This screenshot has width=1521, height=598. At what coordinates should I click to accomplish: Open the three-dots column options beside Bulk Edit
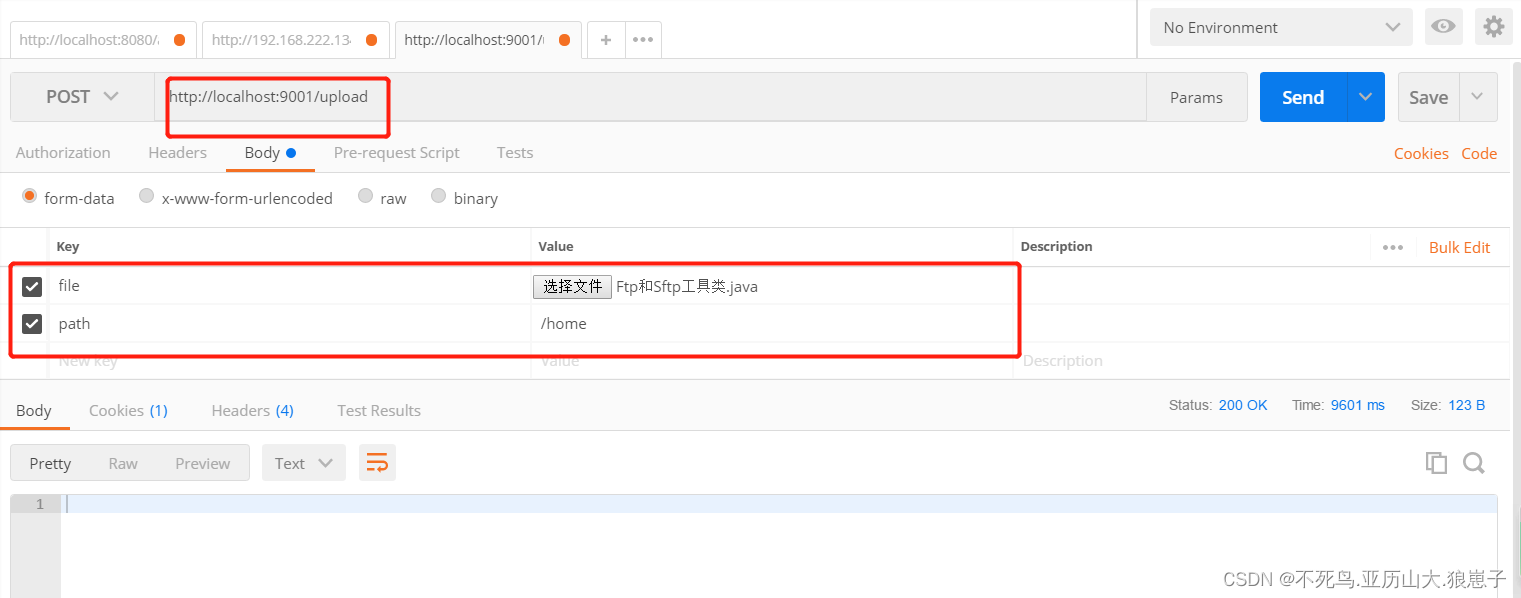click(1393, 248)
